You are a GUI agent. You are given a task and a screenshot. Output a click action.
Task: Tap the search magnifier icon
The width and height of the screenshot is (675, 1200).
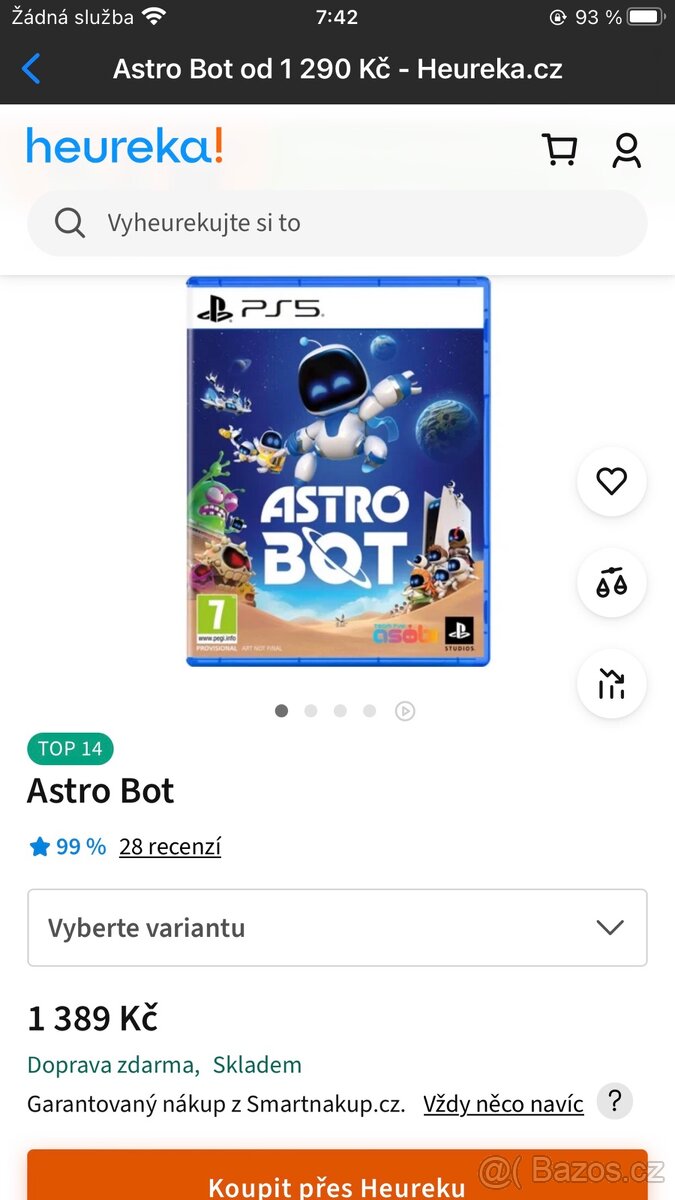pyautogui.click(x=70, y=222)
